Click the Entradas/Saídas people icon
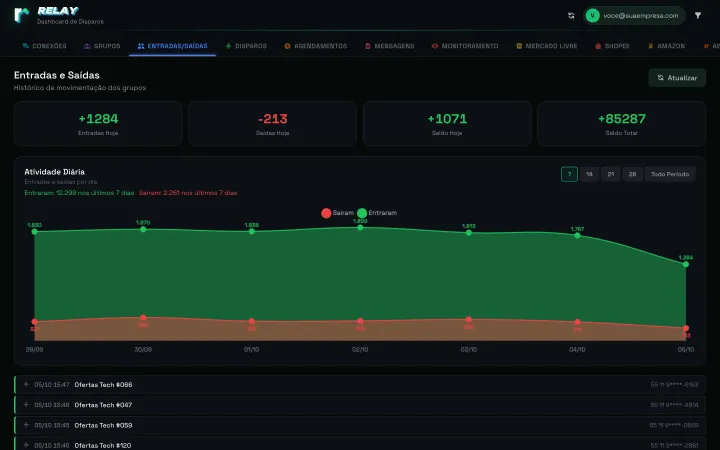 click(141, 46)
